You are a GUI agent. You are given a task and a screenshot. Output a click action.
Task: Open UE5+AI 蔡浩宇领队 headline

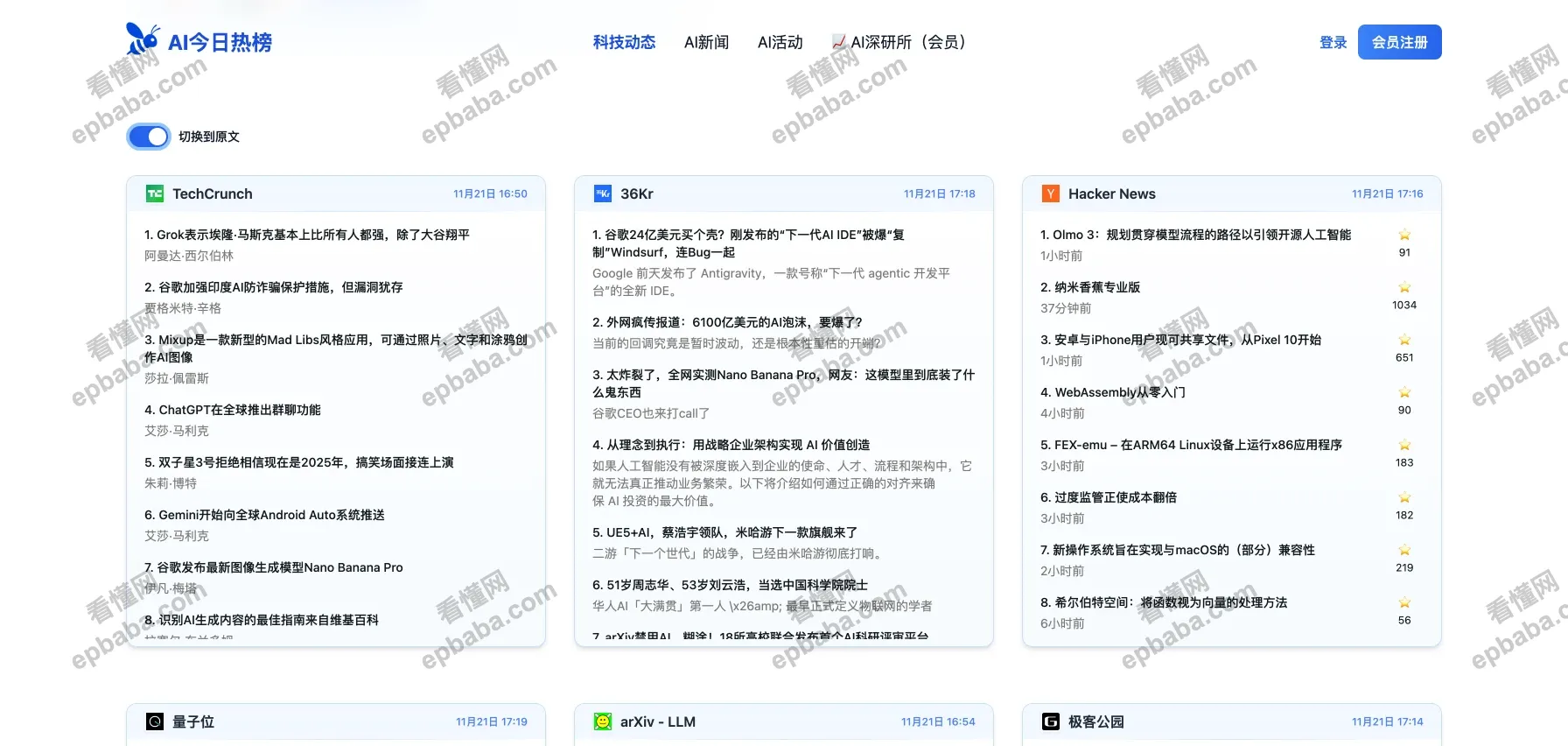click(x=725, y=532)
